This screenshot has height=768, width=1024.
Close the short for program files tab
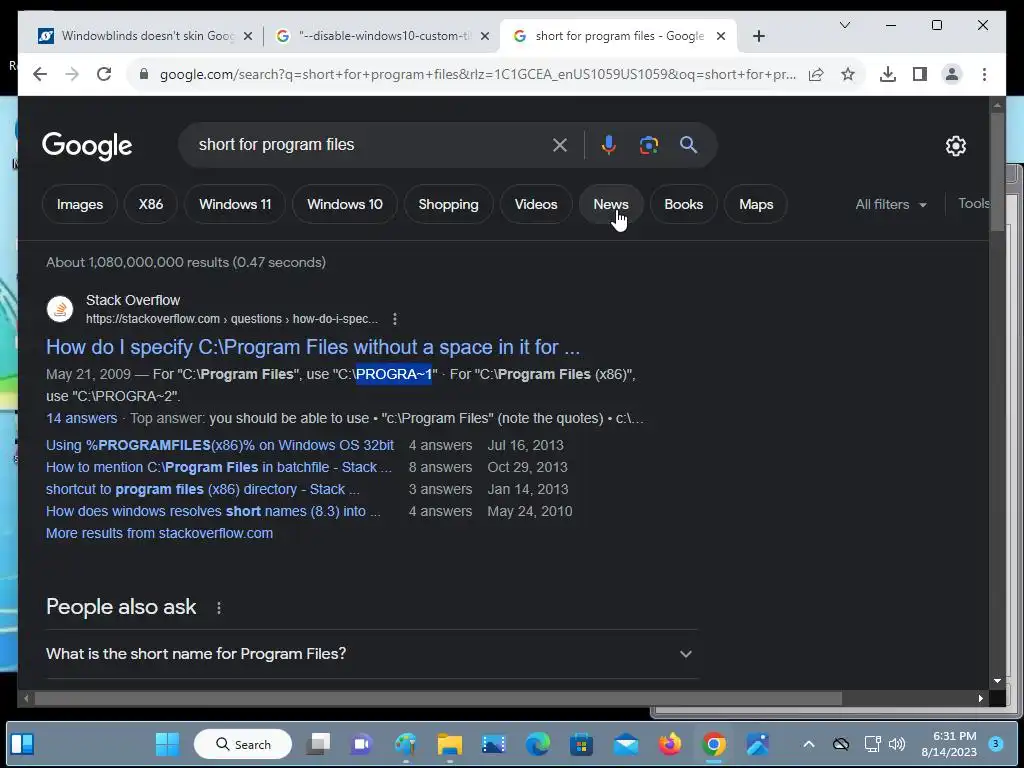click(x=721, y=36)
